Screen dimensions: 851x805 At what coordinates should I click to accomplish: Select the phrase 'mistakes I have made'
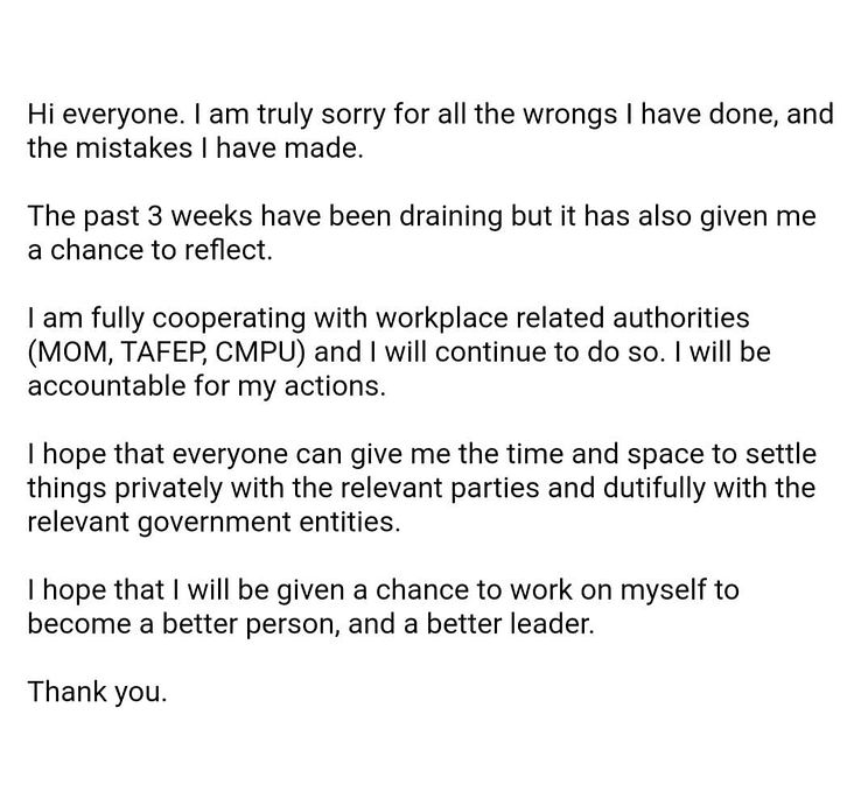click(219, 148)
